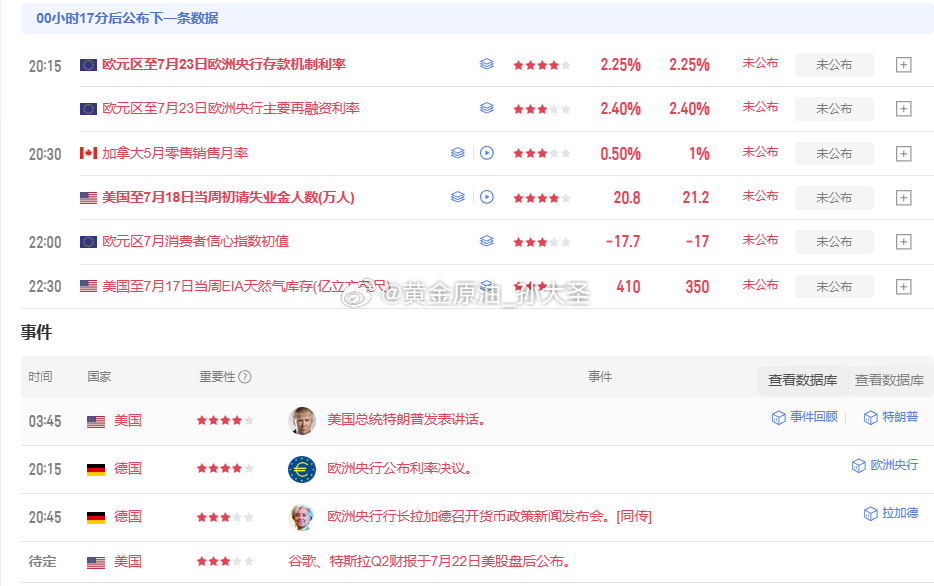Click forecast value 350 for EIA gas
The width and height of the screenshot is (934, 586).
(697, 287)
